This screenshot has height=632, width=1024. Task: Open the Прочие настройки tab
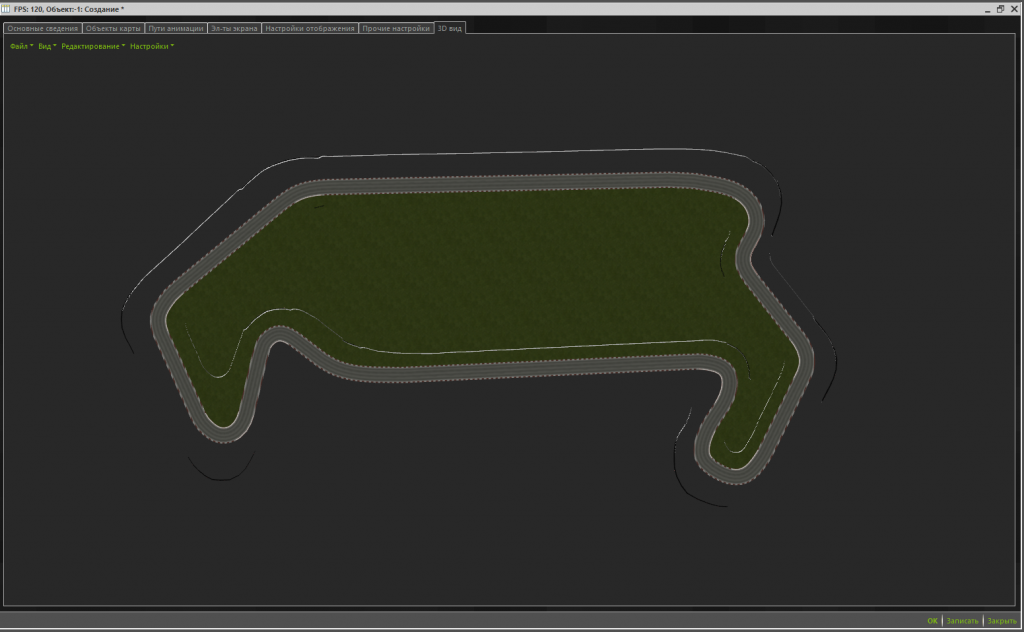click(396, 28)
